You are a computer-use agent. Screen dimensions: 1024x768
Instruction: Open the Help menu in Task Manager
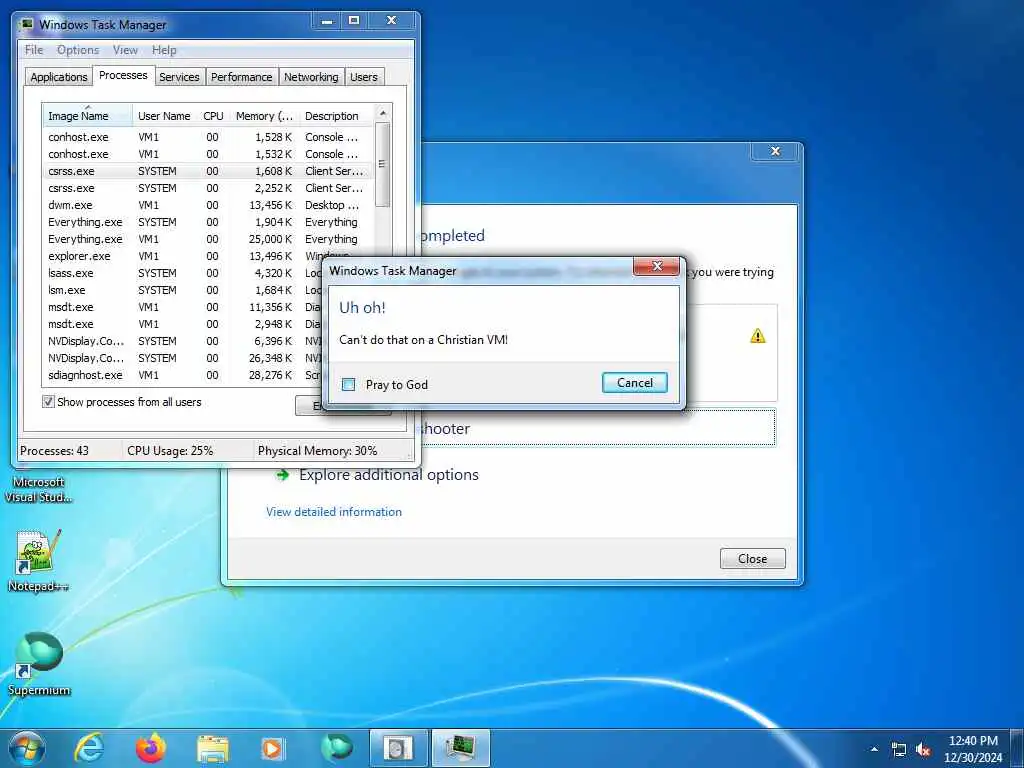coord(164,50)
